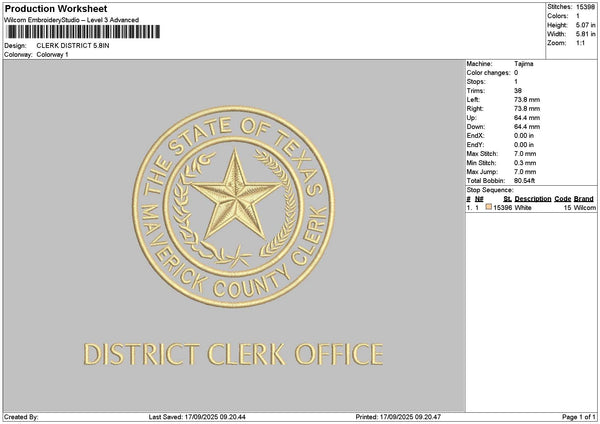Click the Code column header
The height and width of the screenshot is (424, 600).
pos(563,199)
